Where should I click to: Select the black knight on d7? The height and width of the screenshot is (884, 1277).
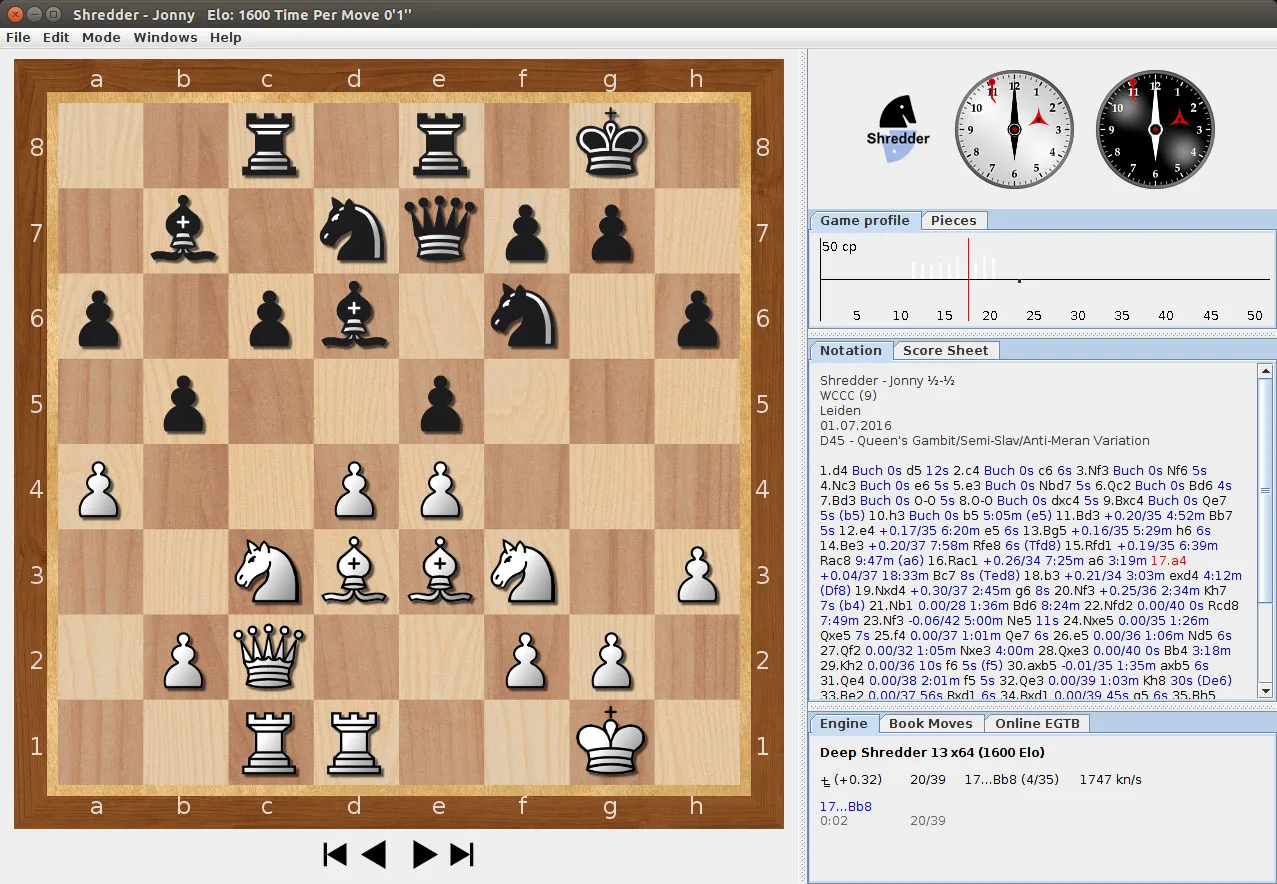coord(354,231)
